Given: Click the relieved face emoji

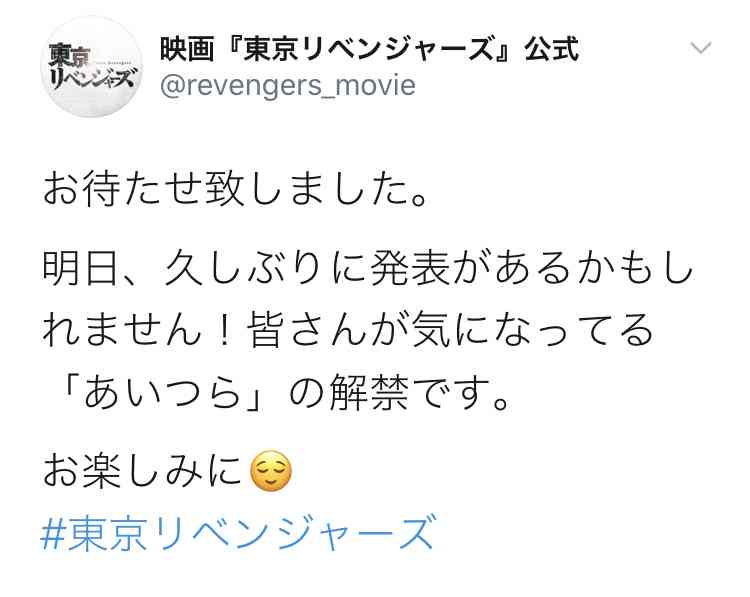Looking at the screenshot, I should coord(271,471).
